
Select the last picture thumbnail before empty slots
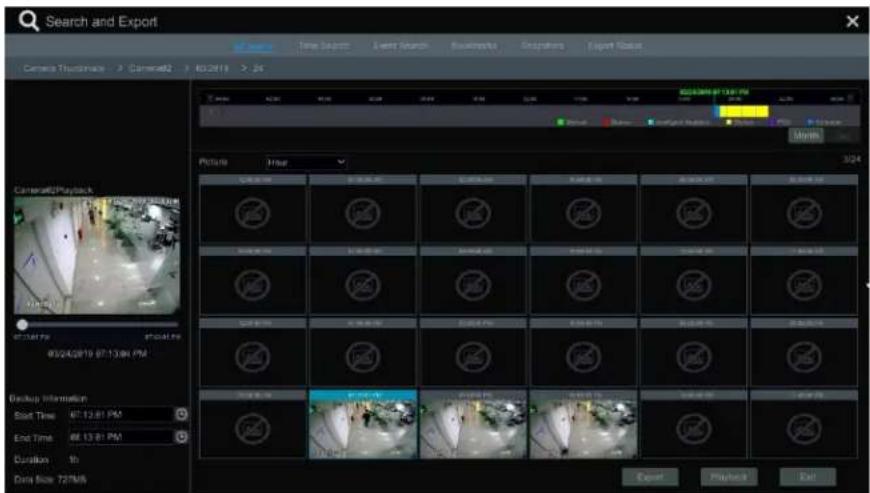click(x=583, y=424)
